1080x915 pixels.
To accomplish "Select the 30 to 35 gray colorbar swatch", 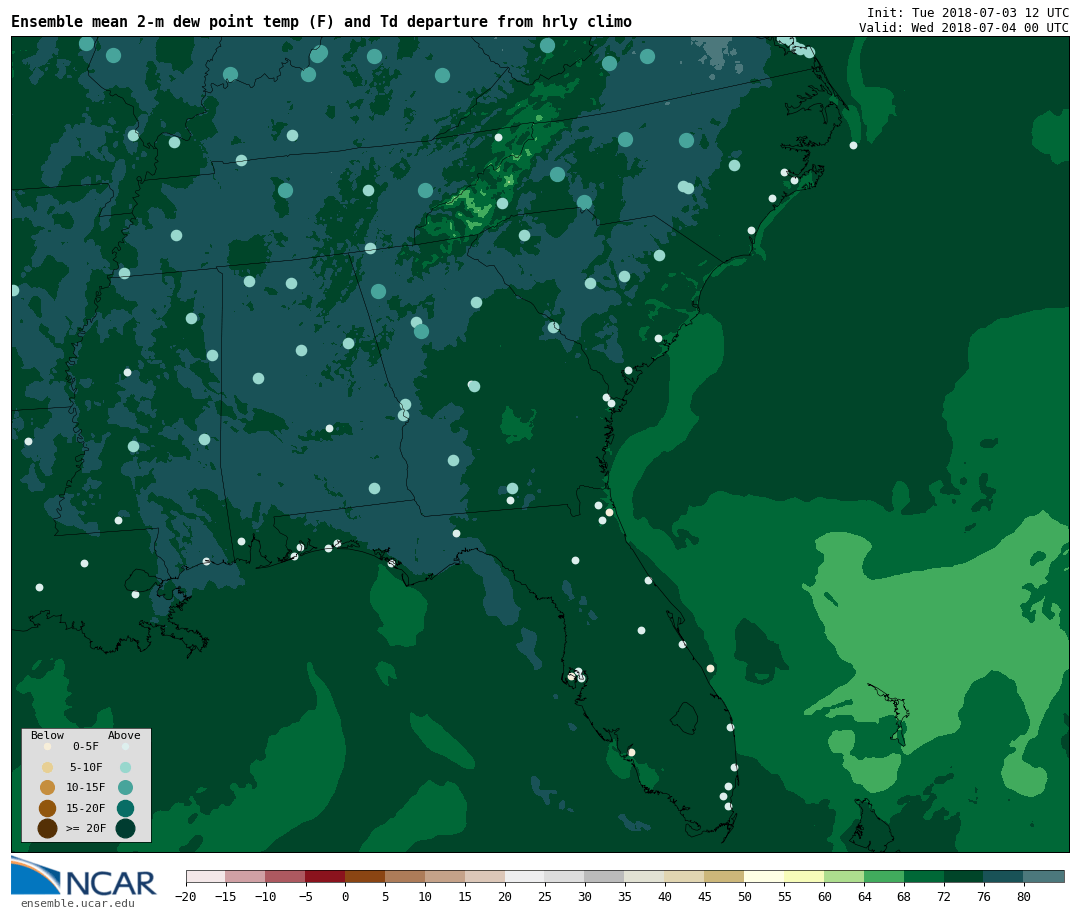I will click(x=605, y=876).
